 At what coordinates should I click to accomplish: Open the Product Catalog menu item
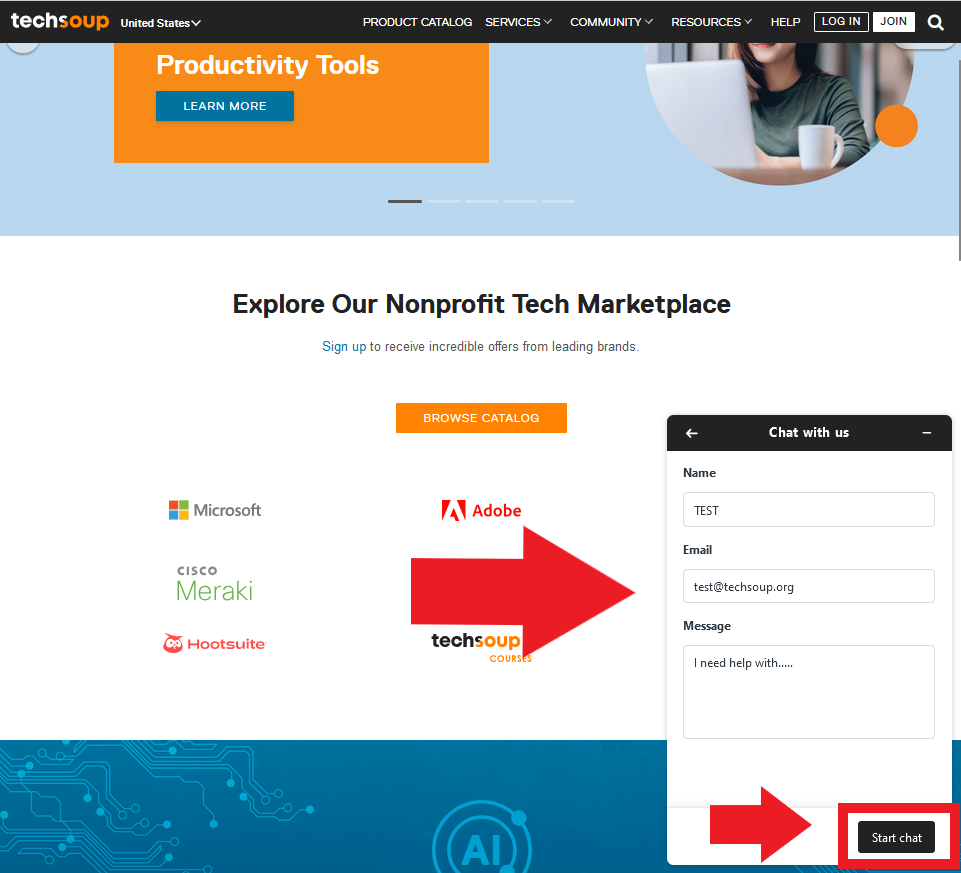417,21
